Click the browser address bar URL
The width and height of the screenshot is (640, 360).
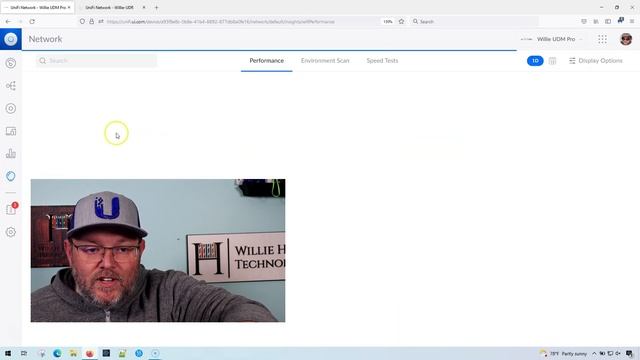[x=220, y=22]
